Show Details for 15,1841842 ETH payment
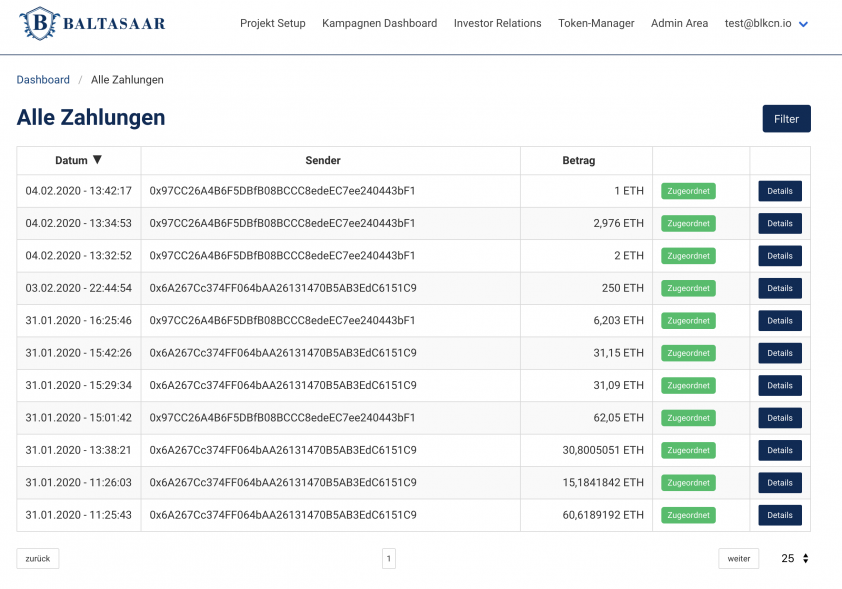Viewport: 842px width, 589px height. point(780,483)
